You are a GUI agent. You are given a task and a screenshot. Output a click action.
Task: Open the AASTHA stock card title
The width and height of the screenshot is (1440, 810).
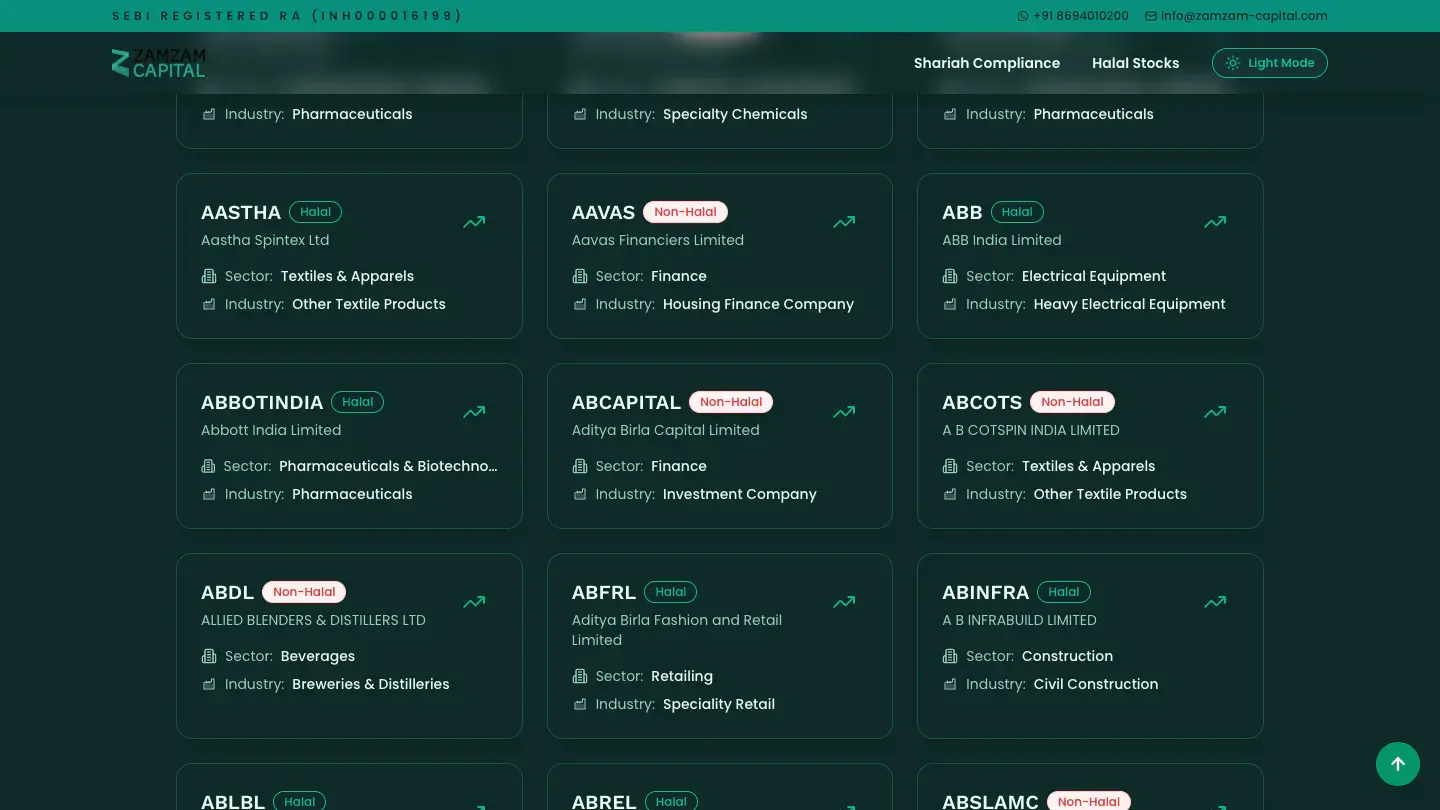241,212
